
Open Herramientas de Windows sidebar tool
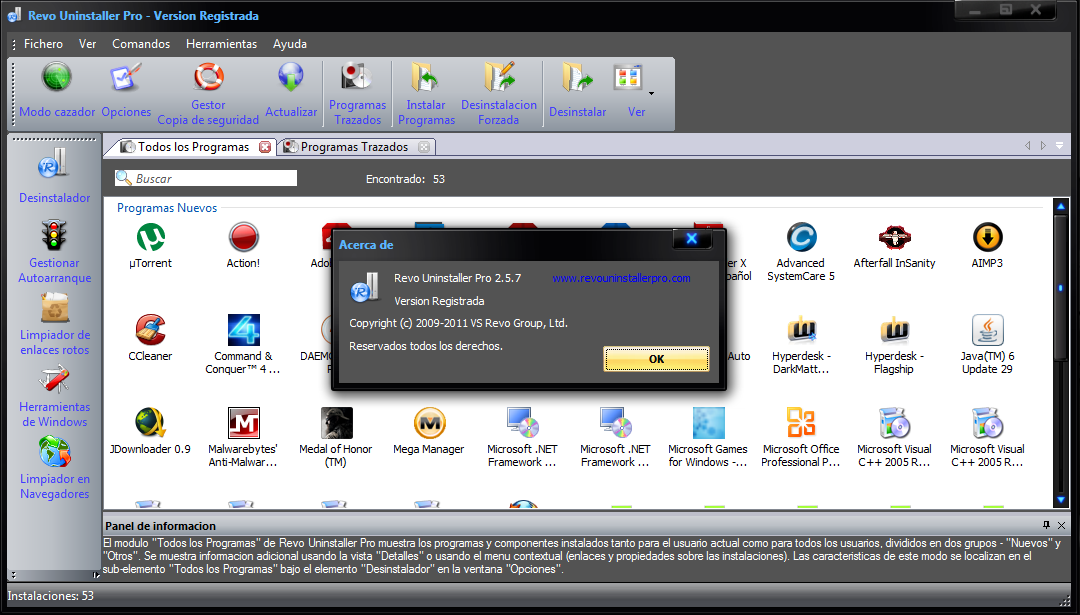click(54, 396)
